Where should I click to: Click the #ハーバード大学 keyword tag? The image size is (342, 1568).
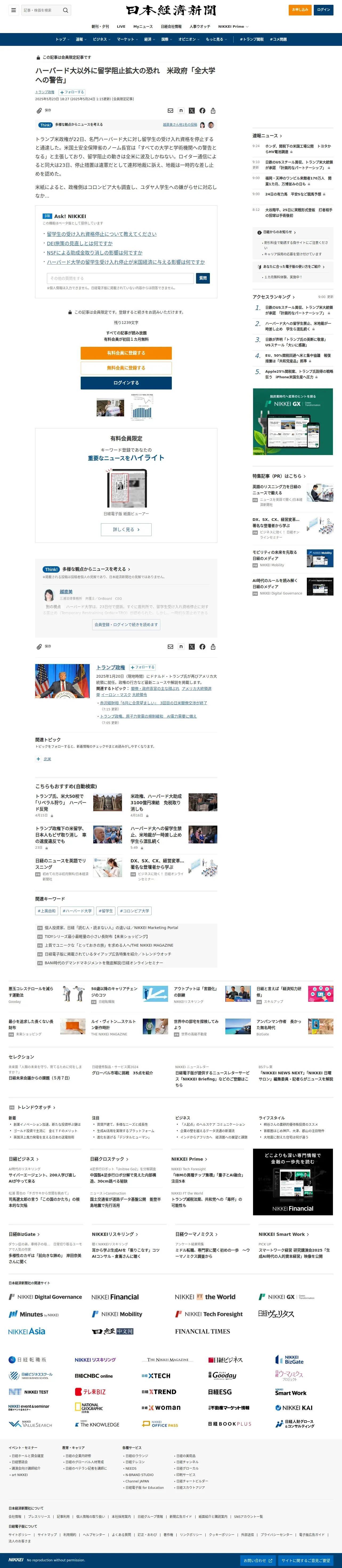click(77, 911)
